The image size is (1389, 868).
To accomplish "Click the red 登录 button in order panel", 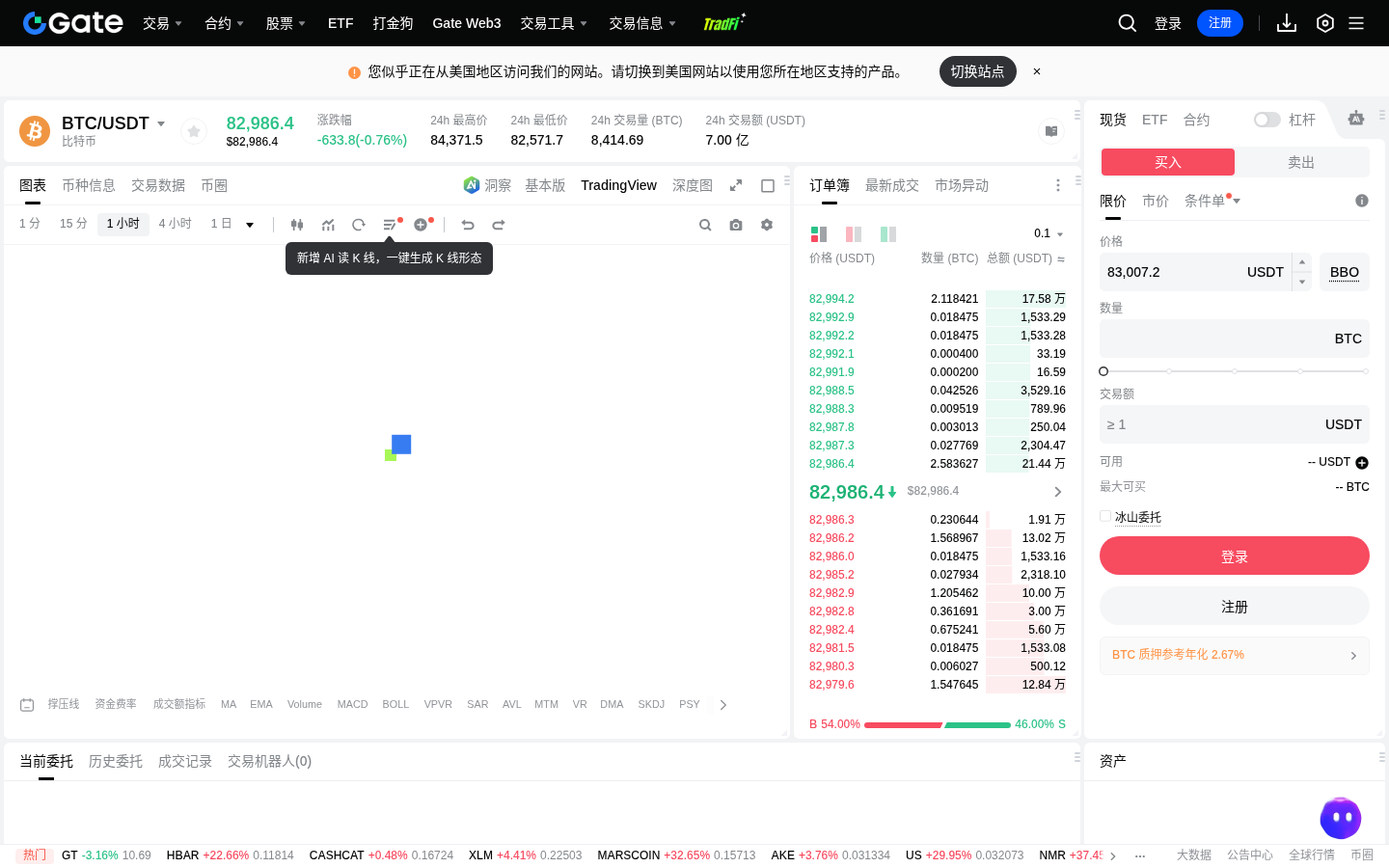I will pyautogui.click(x=1235, y=556).
